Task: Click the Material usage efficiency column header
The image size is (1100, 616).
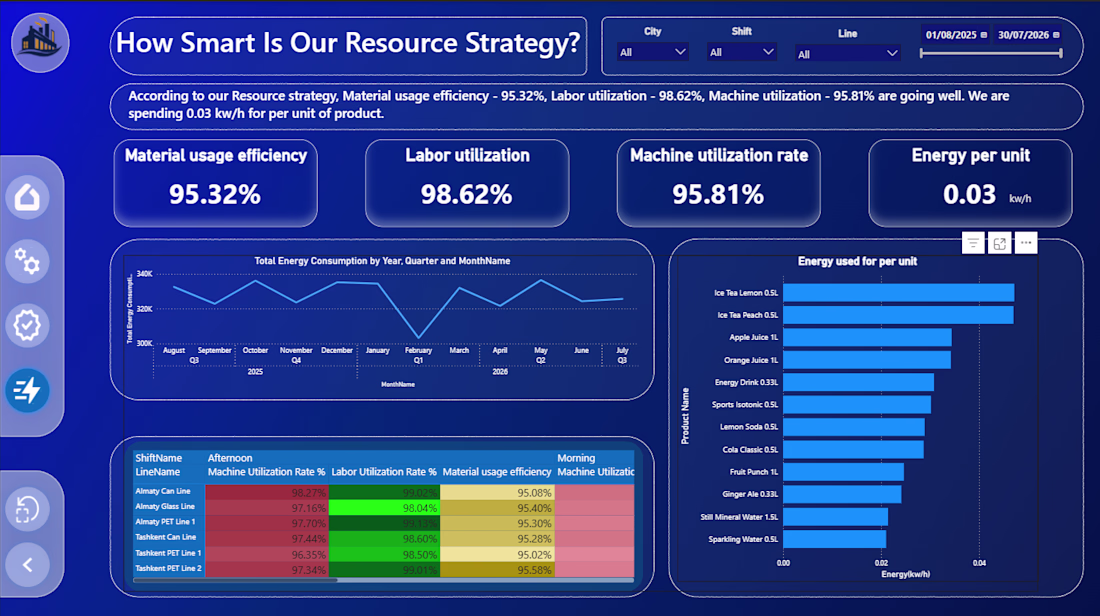Action: (497, 472)
